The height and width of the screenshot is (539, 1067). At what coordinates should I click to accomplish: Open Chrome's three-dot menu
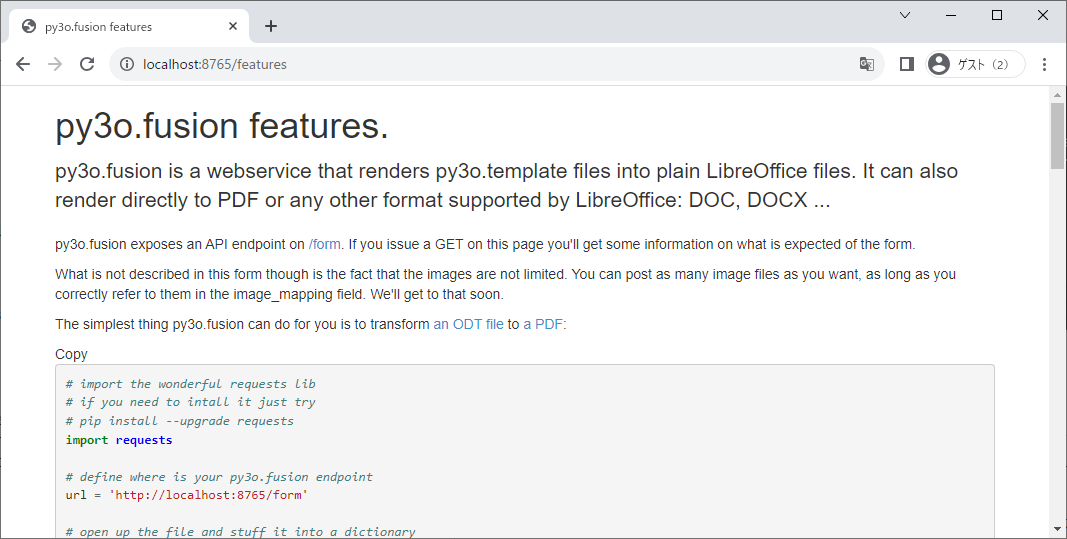1045,64
